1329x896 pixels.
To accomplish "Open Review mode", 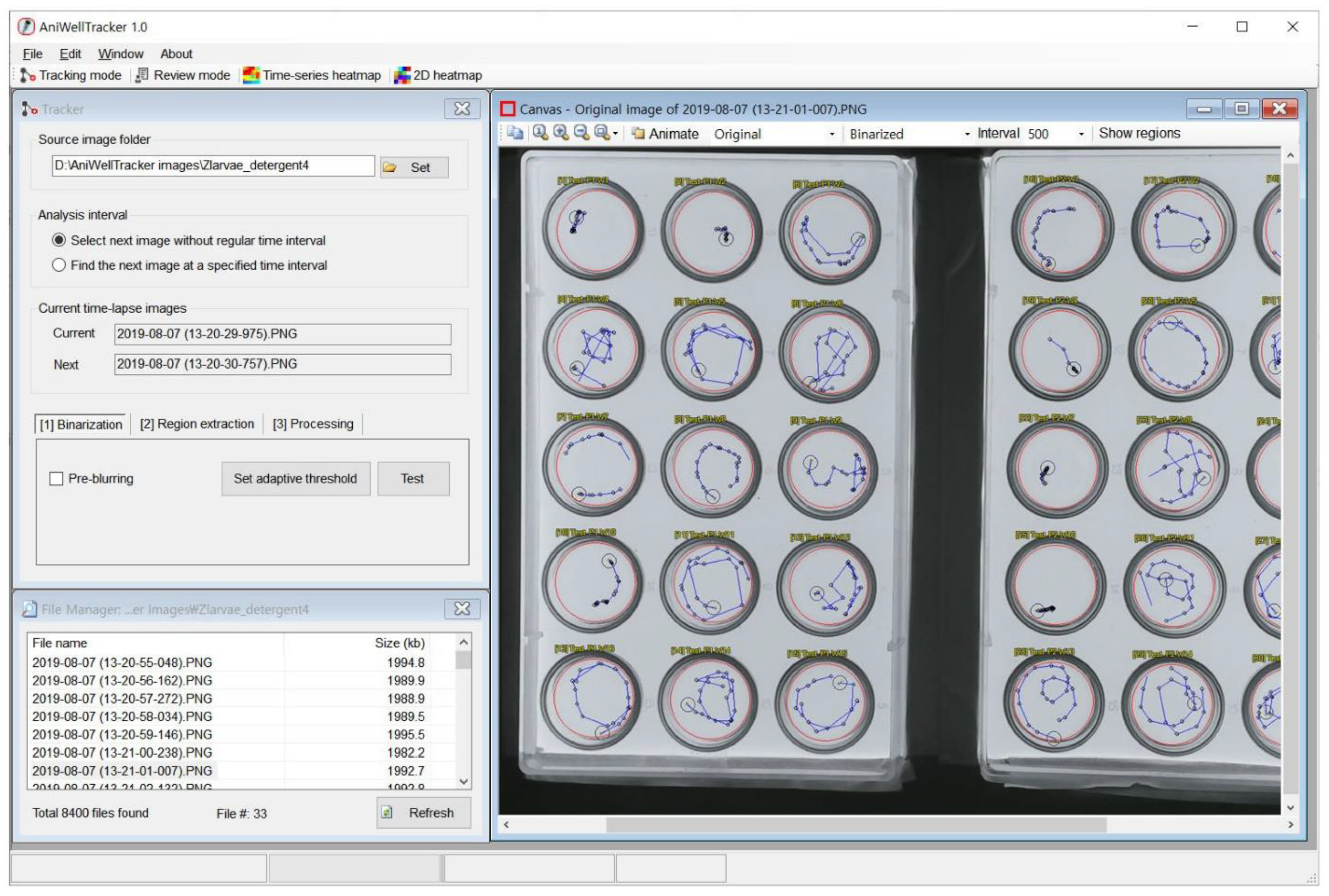I will coord(183,75).
